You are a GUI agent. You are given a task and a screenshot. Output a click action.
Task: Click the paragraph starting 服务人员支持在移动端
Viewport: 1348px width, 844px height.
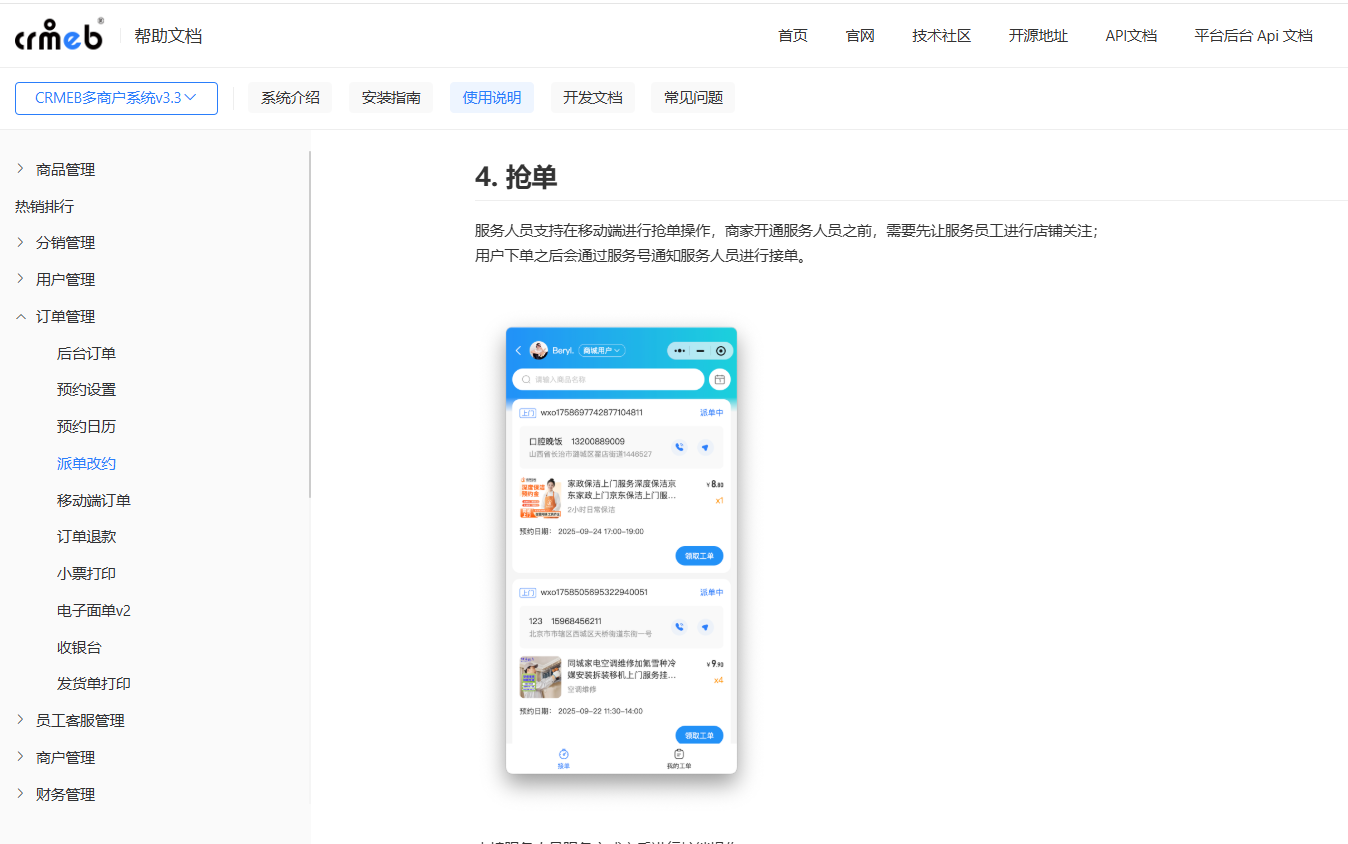tap(787, 231)
